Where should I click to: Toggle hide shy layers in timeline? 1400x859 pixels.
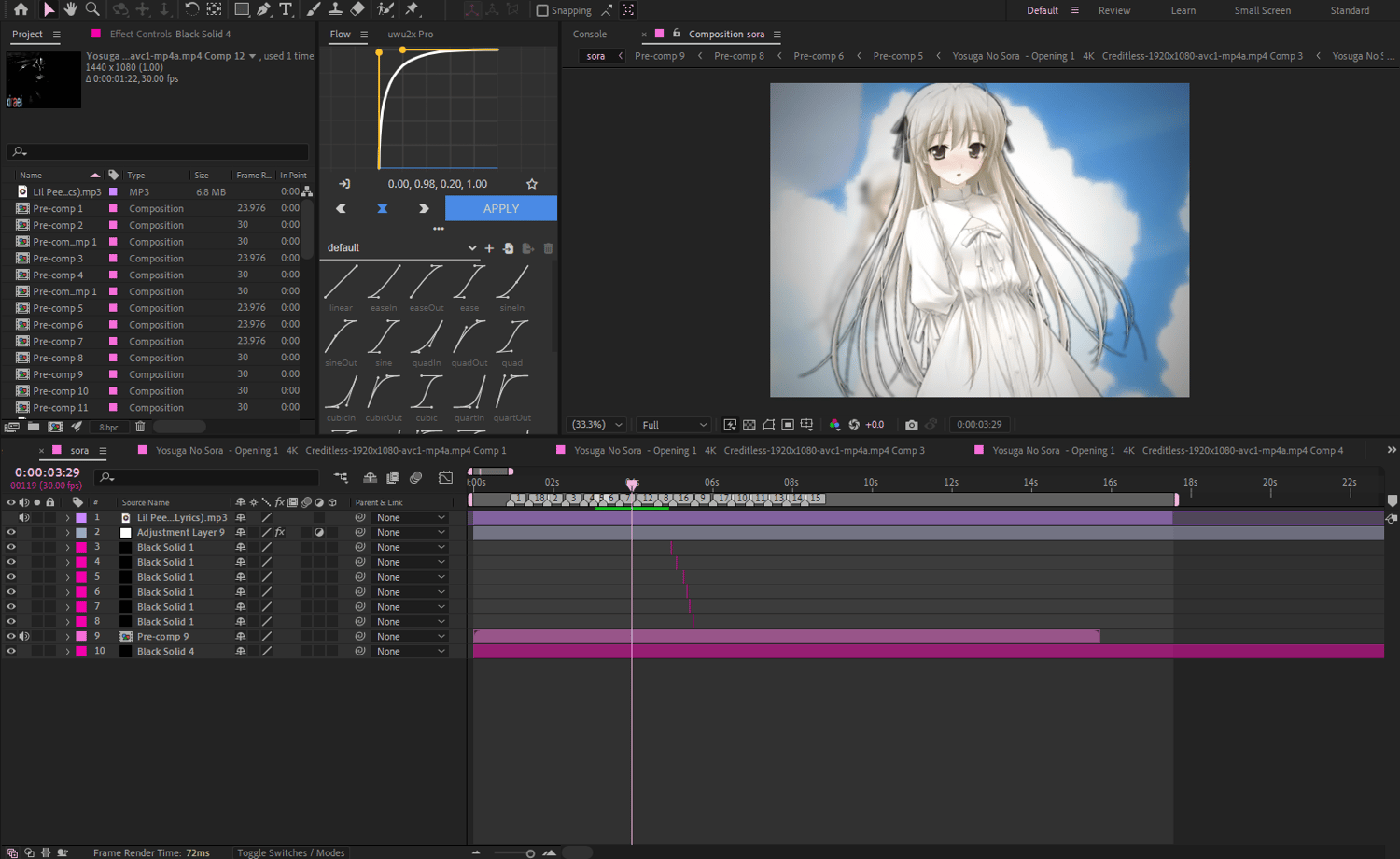click(371, 477)
